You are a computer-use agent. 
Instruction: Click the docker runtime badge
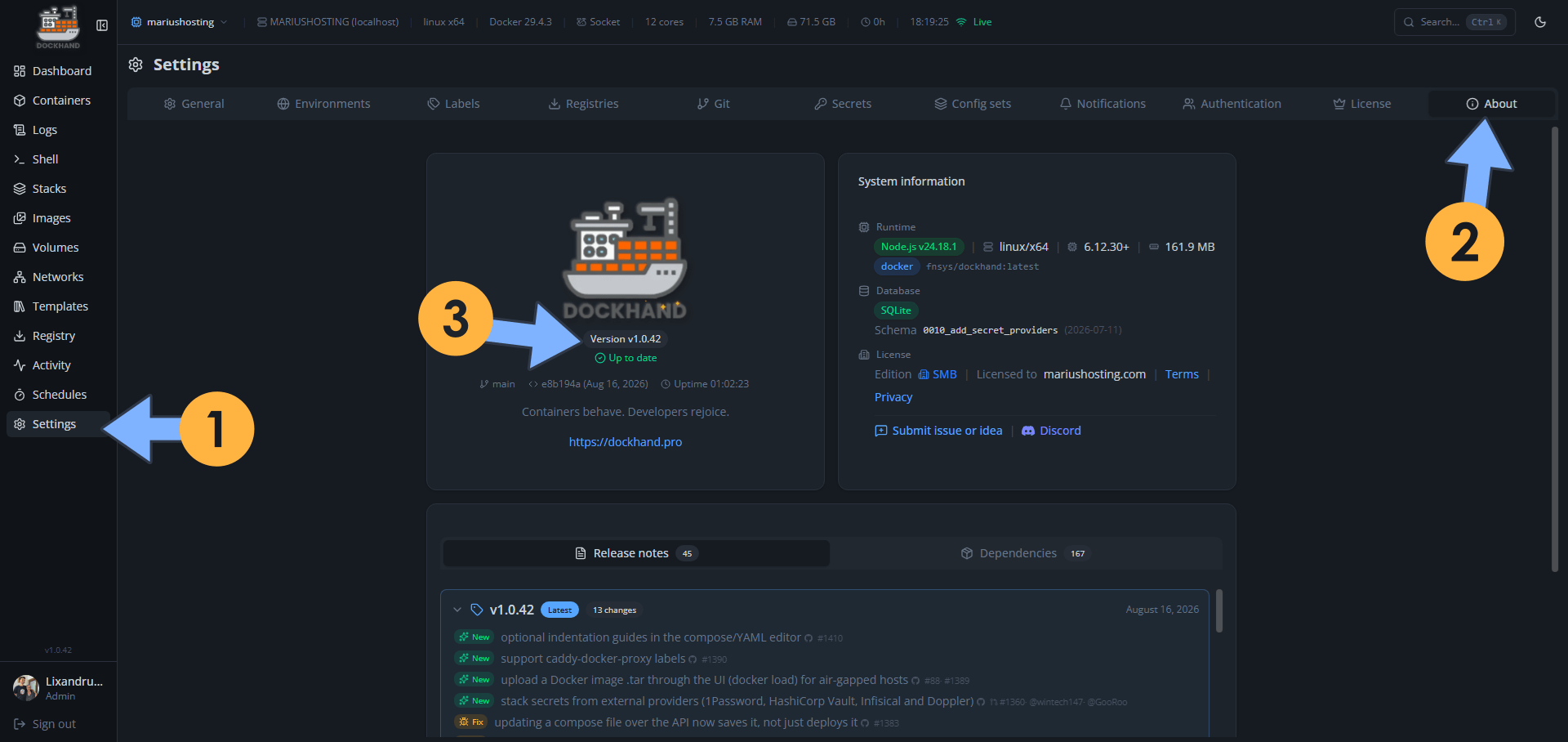point(897,266)
